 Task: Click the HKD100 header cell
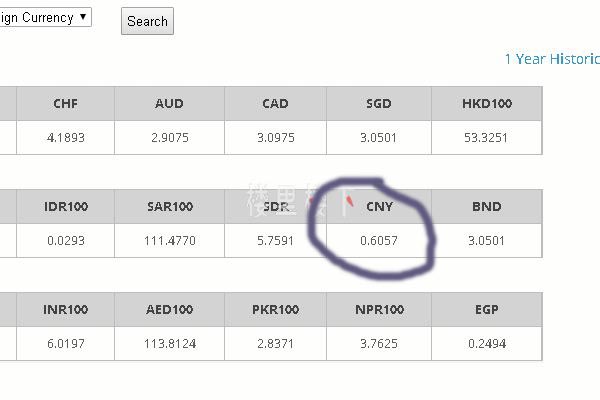click(x=487, y=103)
